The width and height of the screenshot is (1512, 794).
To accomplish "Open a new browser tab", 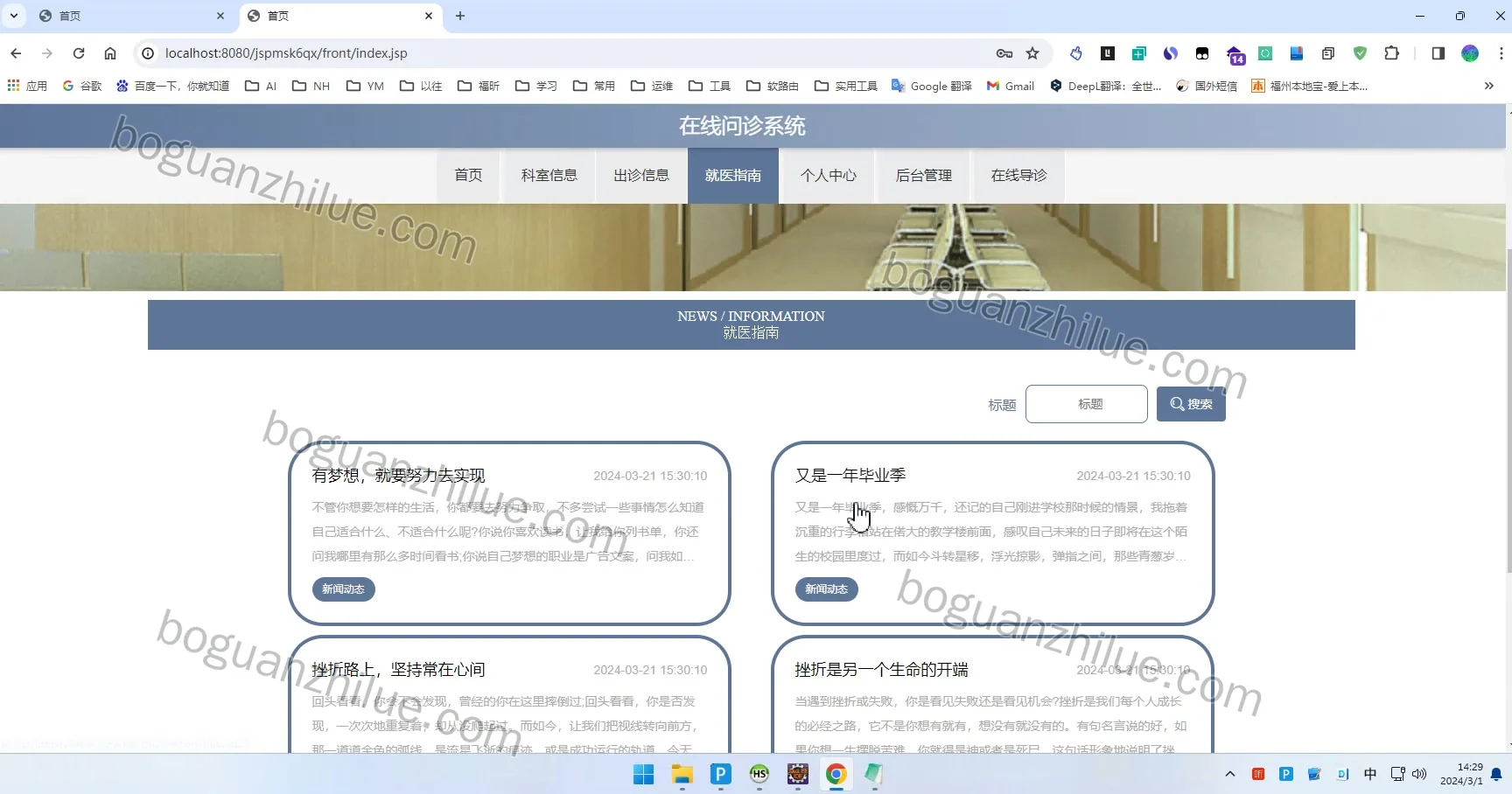I will click(x=460, y=16).
